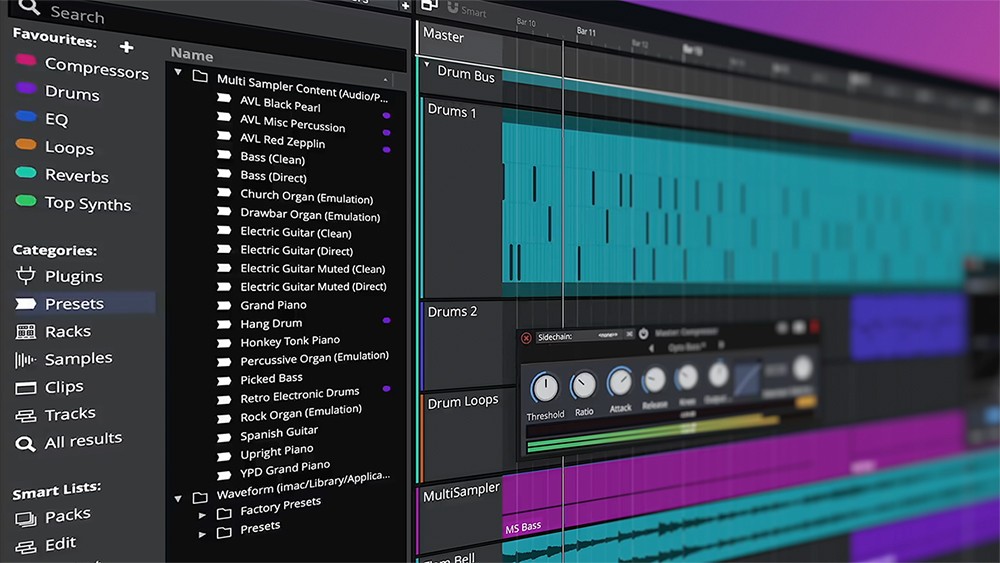
Task: Select the Compressors favourite tag
Action: click(95, 68)
